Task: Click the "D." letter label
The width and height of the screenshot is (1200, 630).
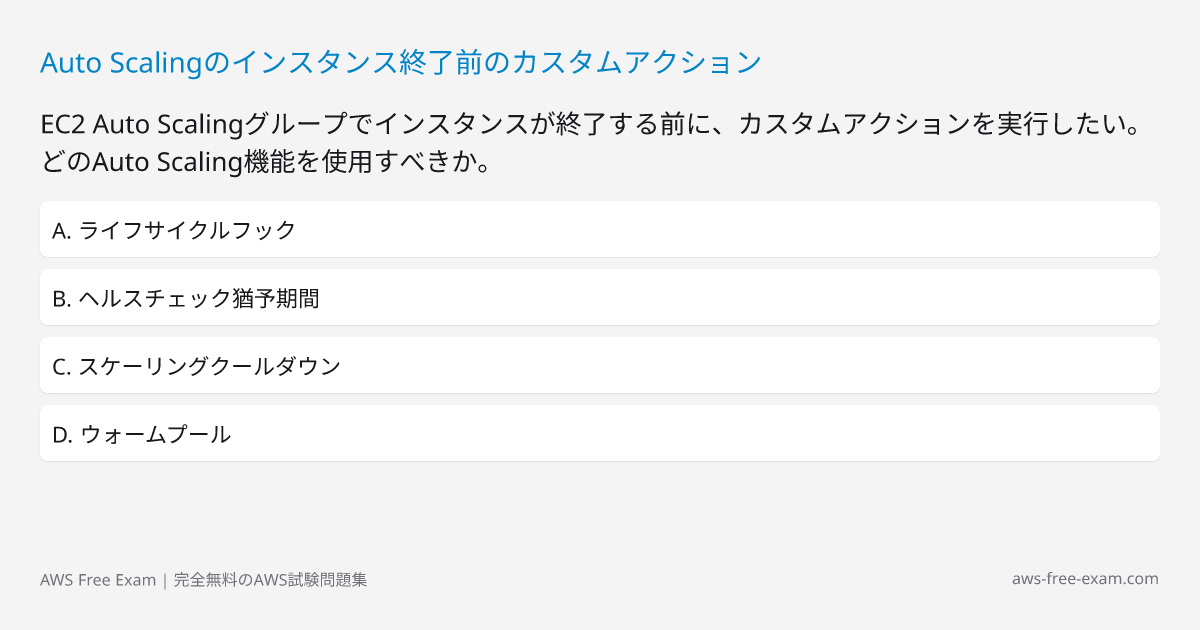Action: tap(62, 434)
